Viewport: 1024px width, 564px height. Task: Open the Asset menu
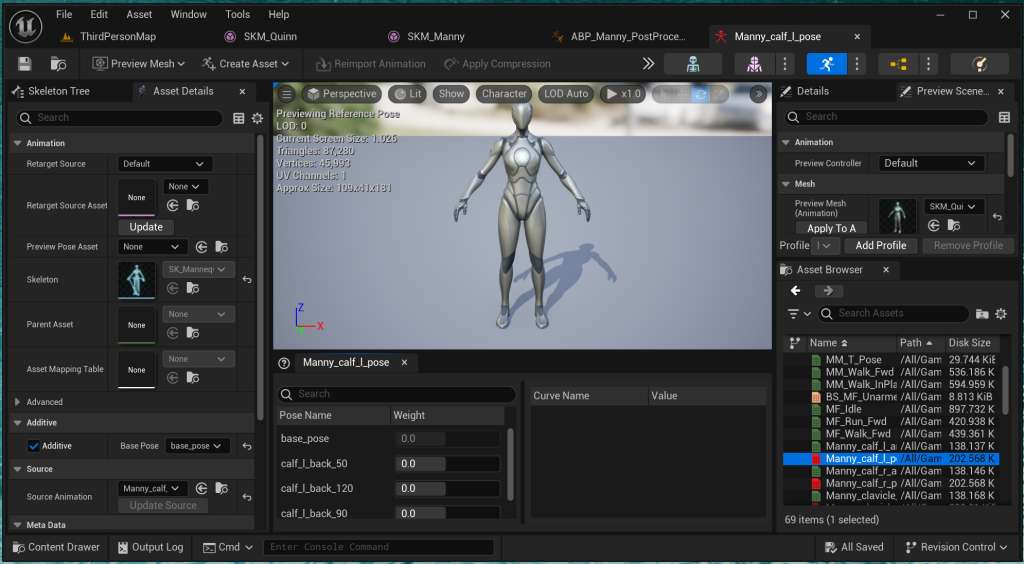[x=139, y=14]
